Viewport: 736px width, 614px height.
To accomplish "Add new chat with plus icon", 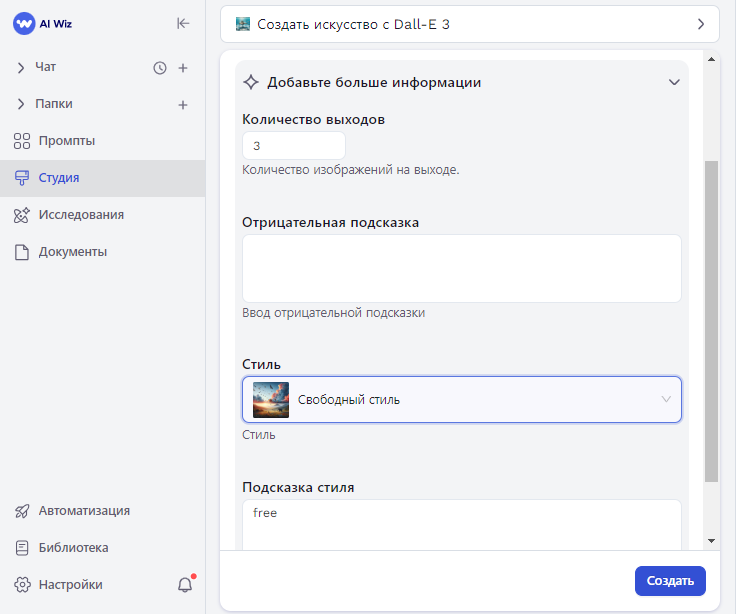I will (183, 68).
